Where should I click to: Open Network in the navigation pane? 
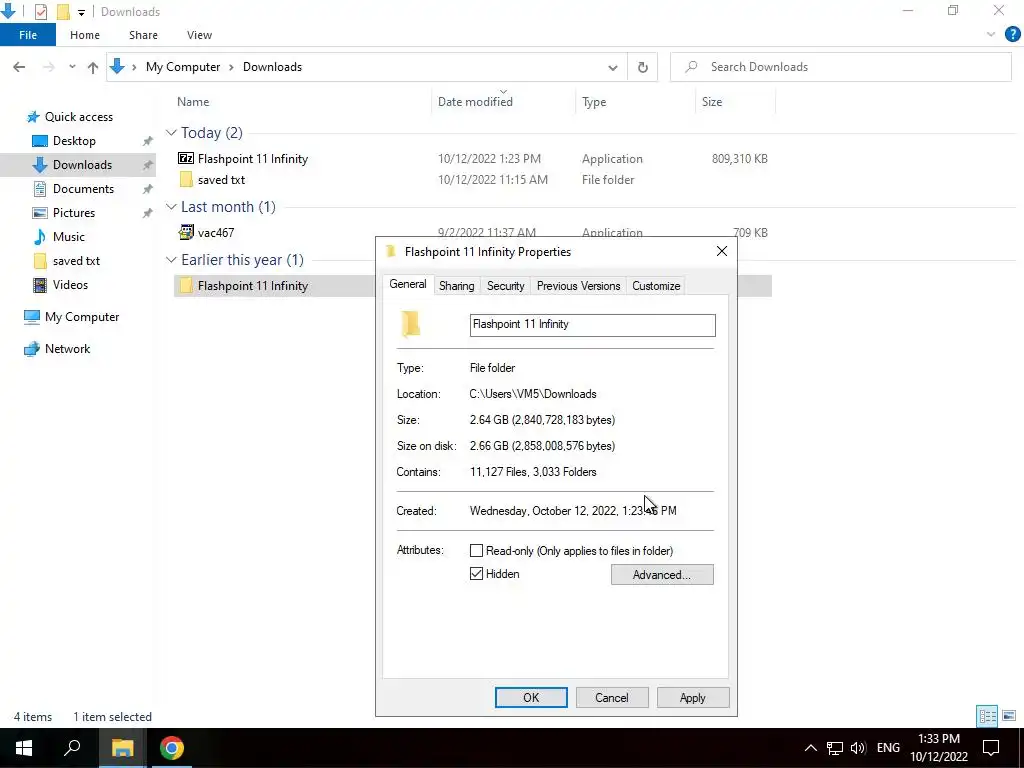click(67, 349)
